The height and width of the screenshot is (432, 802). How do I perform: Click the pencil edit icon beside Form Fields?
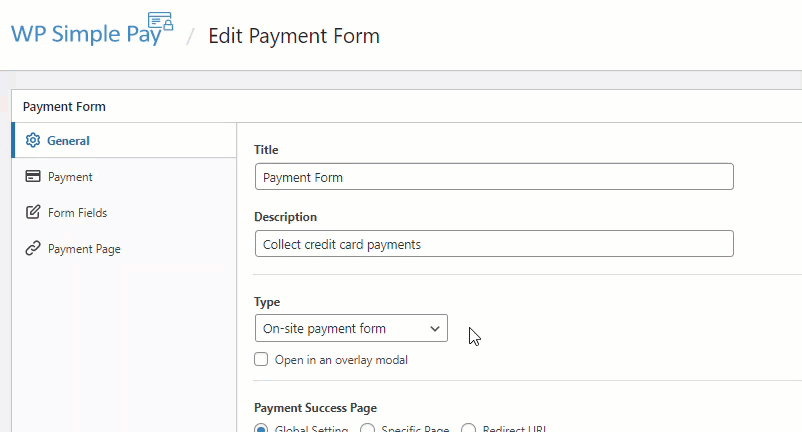(33, 213)
